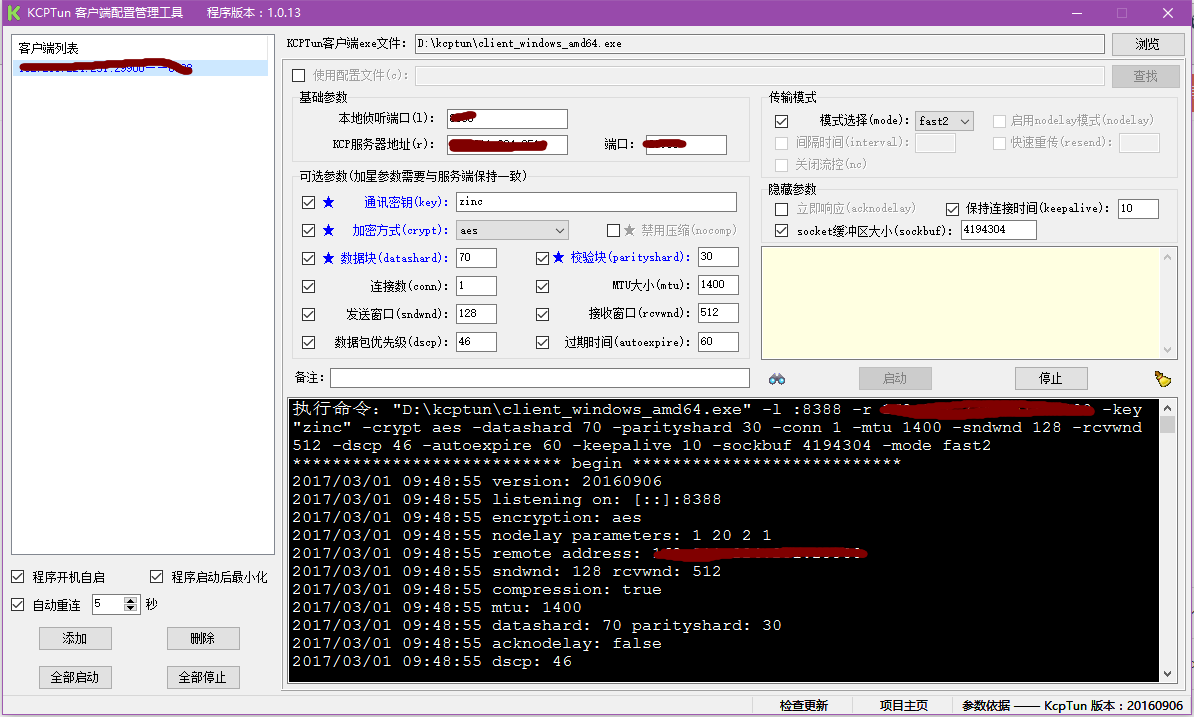The width and height of the screenshot is (1194, 717).
Task: Click the 参数依据 KcpTun 版本 status text
Action: pos(1071,706)
